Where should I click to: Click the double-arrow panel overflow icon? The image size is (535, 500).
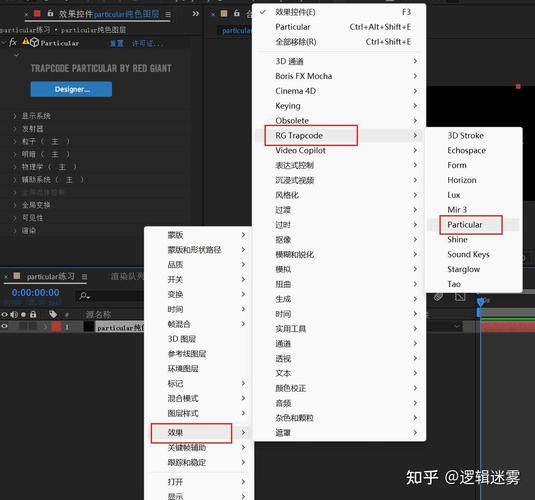pyautogui.click(x=196, y=14)
